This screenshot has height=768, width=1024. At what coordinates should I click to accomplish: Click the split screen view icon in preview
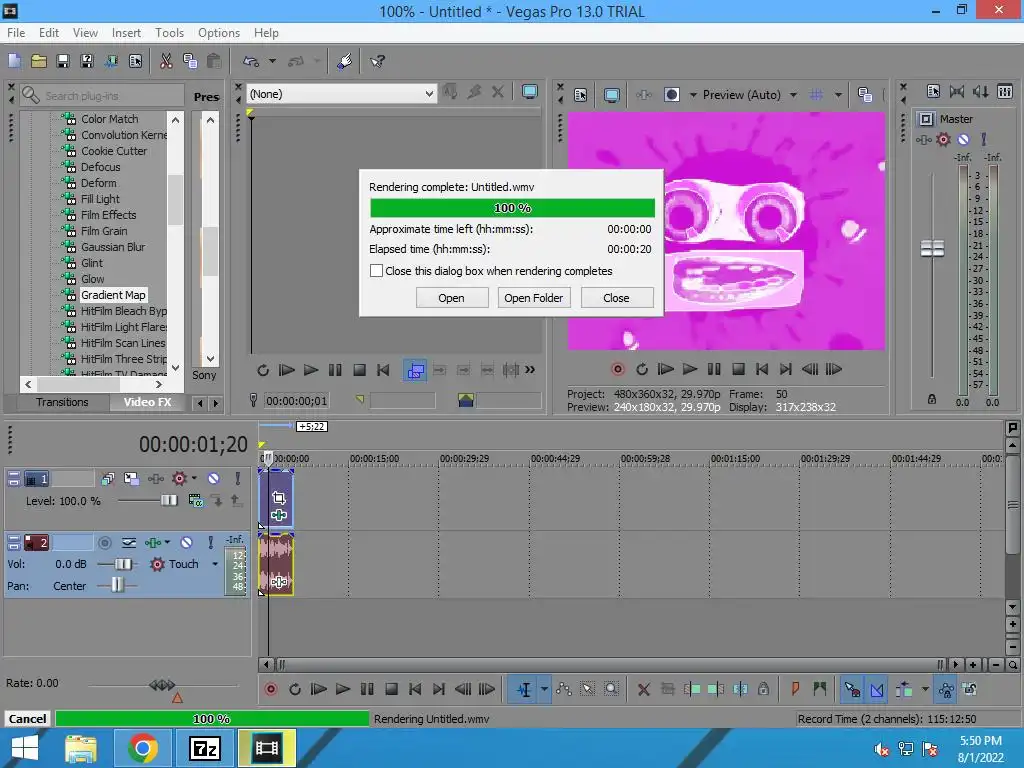click(671, 95)
